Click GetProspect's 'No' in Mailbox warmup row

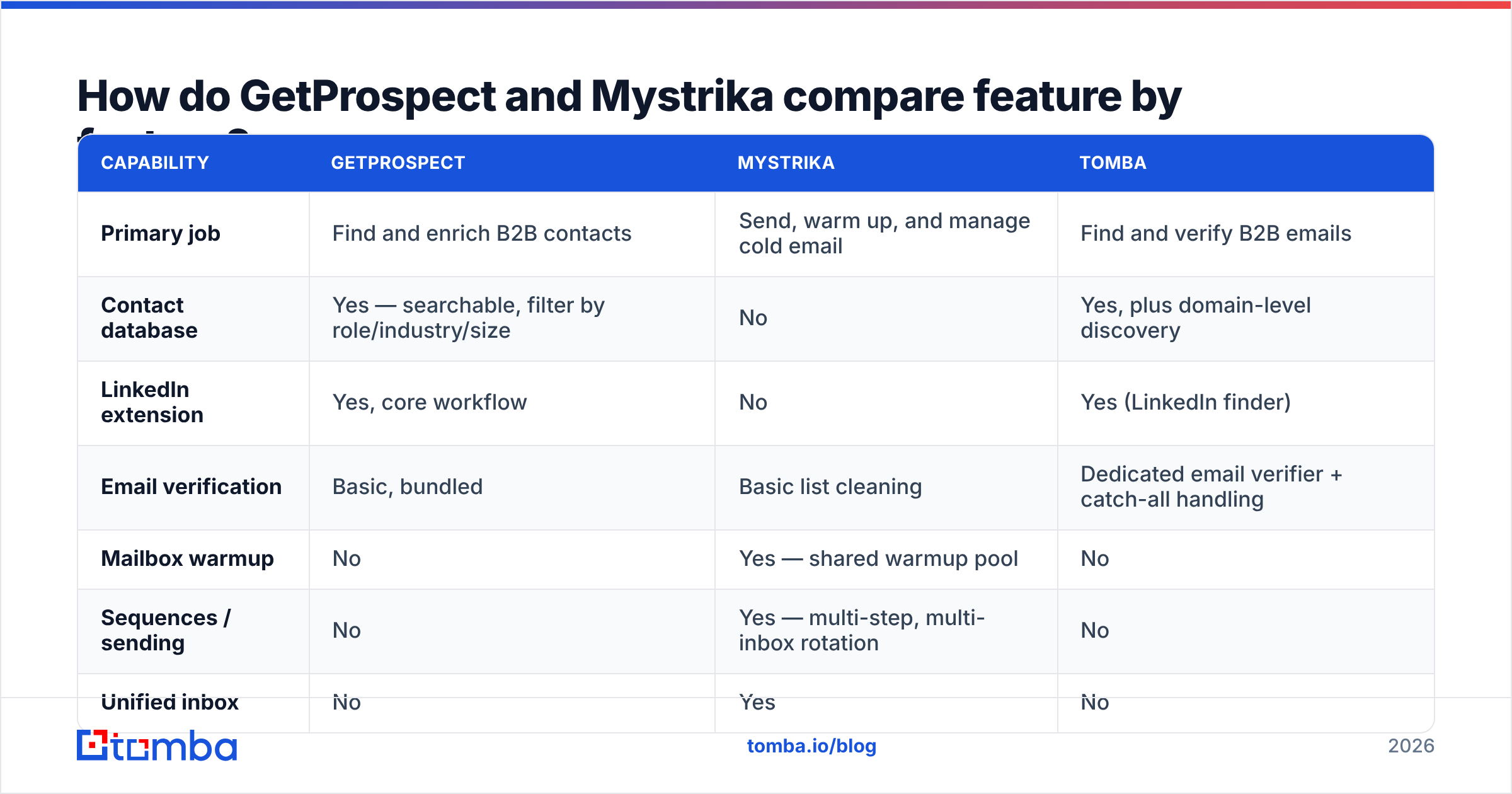346,558
